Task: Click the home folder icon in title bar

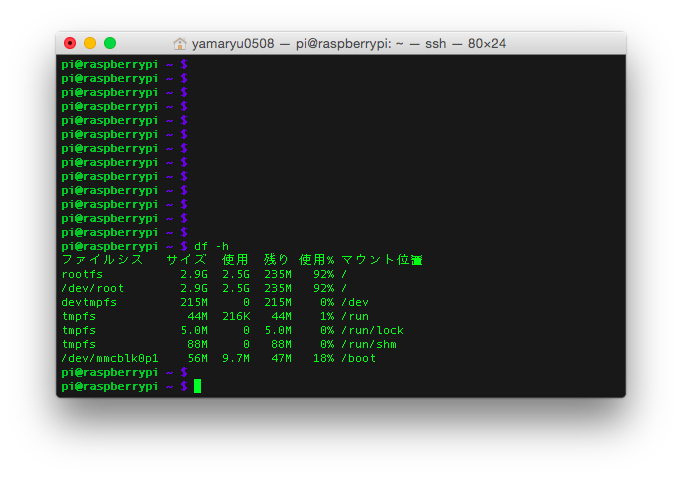Action: (x=179, y=43)
